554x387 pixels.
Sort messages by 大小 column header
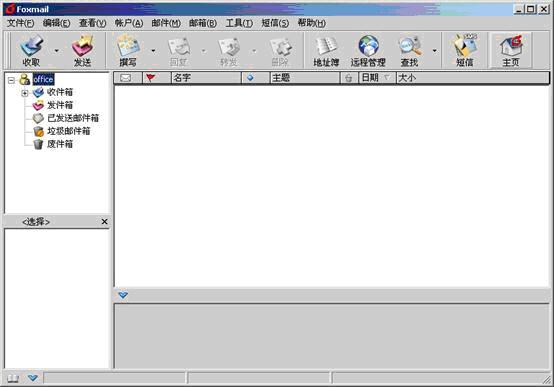click(473, 78)
